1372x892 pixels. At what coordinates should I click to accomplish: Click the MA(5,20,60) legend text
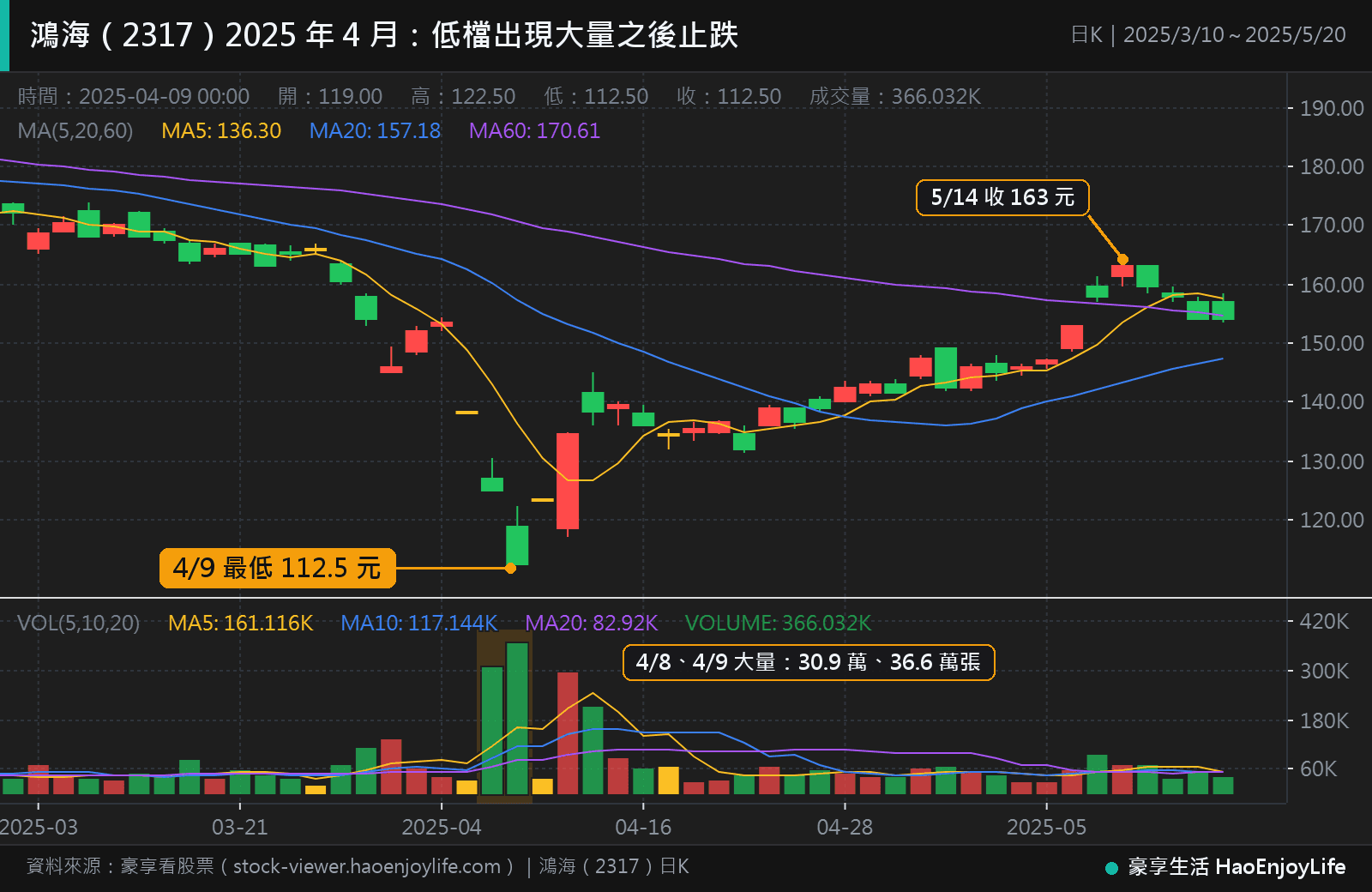click(75, 130)
